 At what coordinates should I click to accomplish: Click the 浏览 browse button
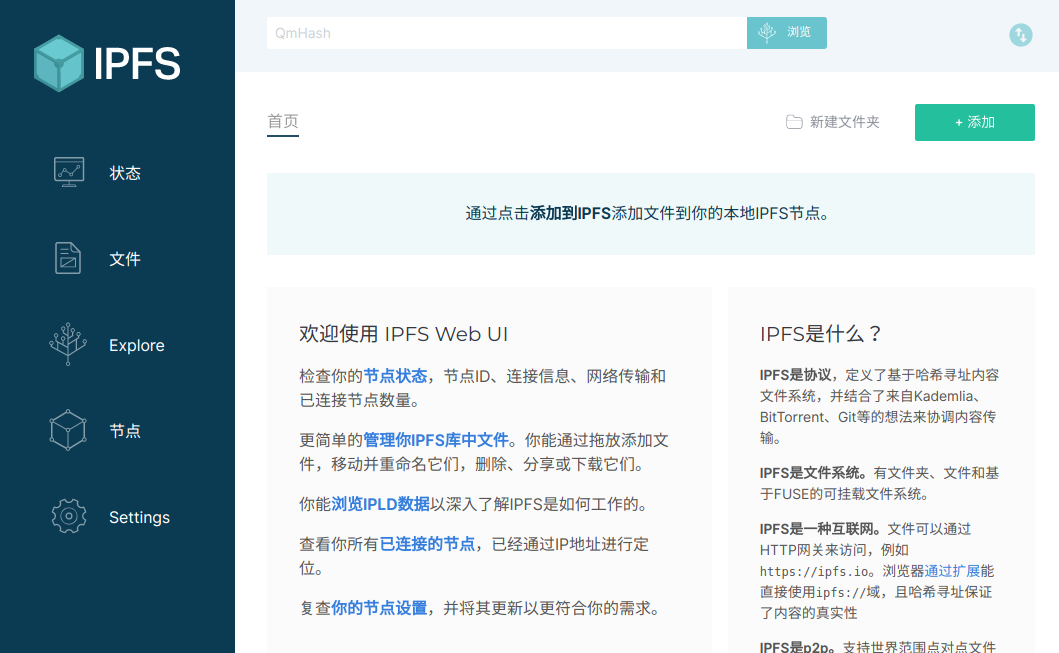(x=787, y=32)
